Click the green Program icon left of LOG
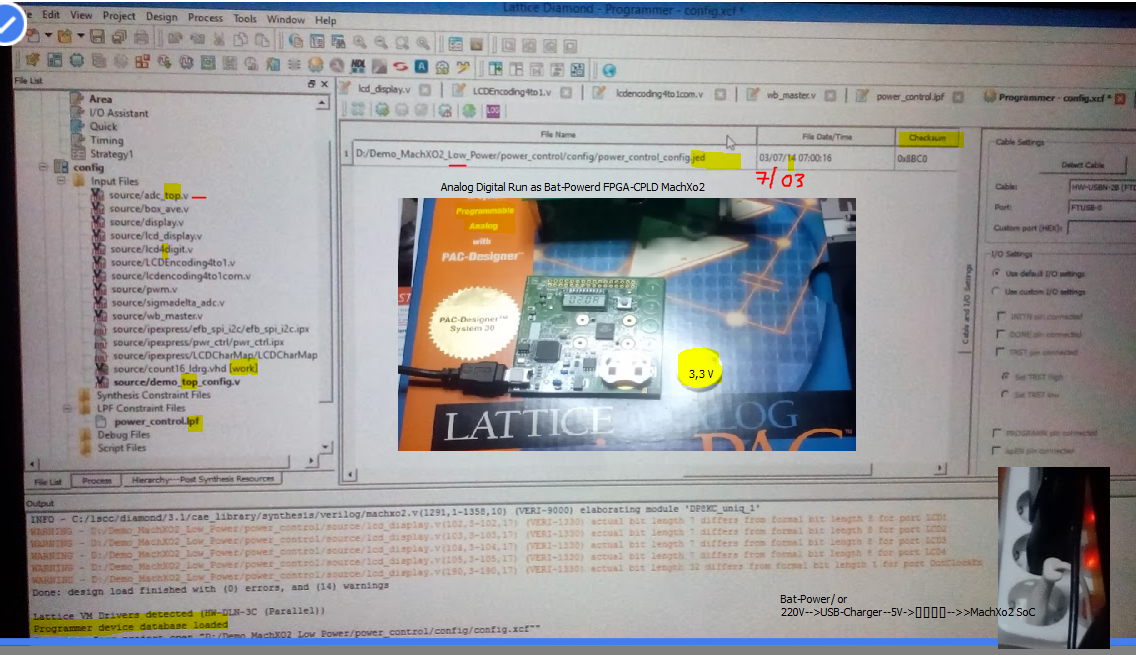The height and width of the screenshot is (655, 1136). pyautogui.click(x=469, y=110)
